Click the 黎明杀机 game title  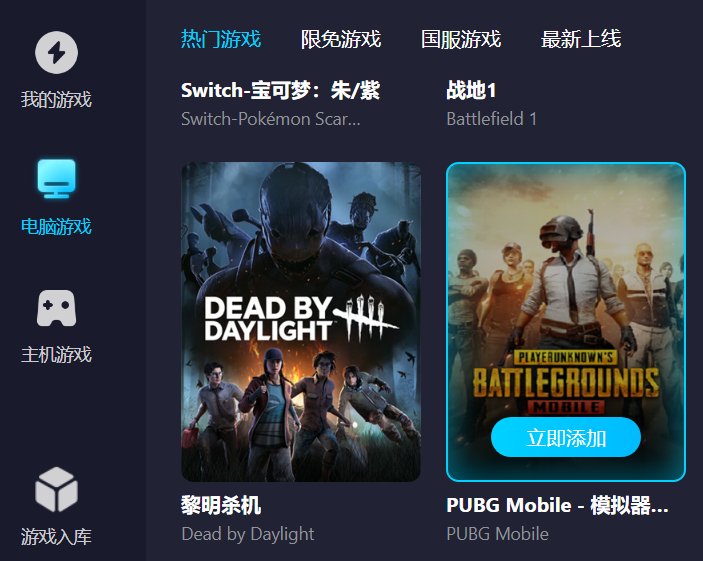click(x=221, y=505)
